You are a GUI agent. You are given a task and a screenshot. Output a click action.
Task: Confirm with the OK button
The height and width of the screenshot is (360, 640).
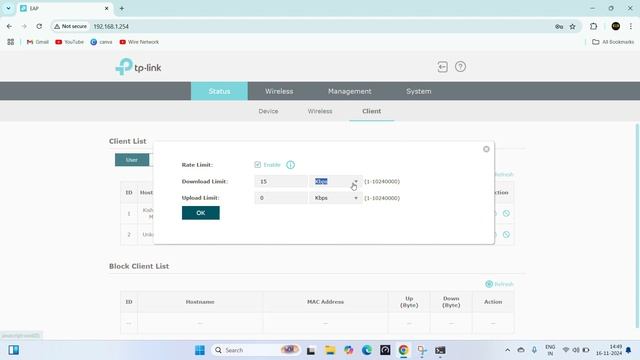tap(201, 213)
